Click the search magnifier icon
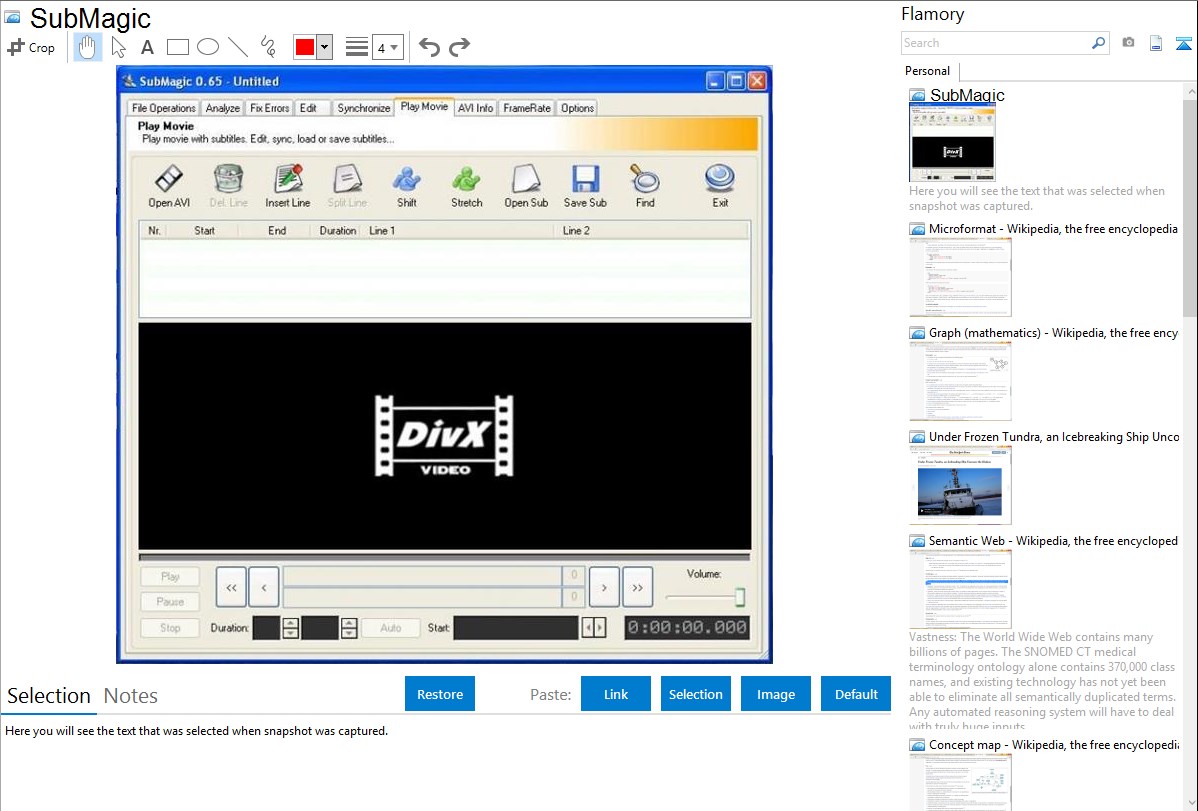1198x811 pixels. tap(1098, 43)
